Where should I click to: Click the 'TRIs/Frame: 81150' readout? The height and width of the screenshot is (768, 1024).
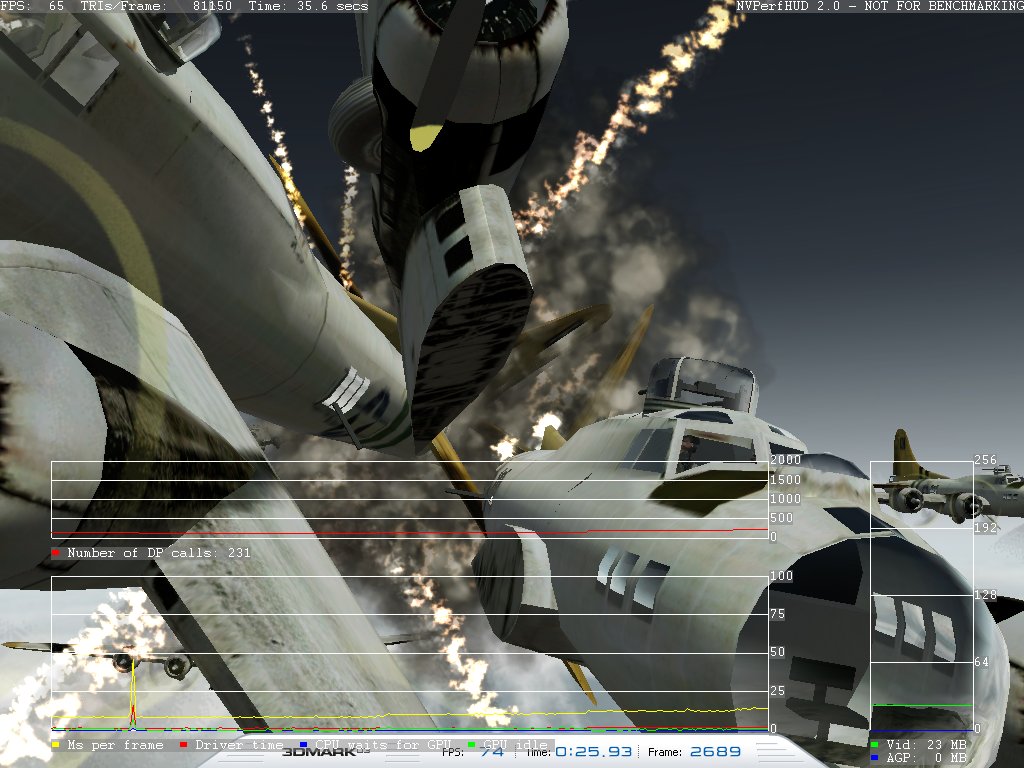(156, 7)
